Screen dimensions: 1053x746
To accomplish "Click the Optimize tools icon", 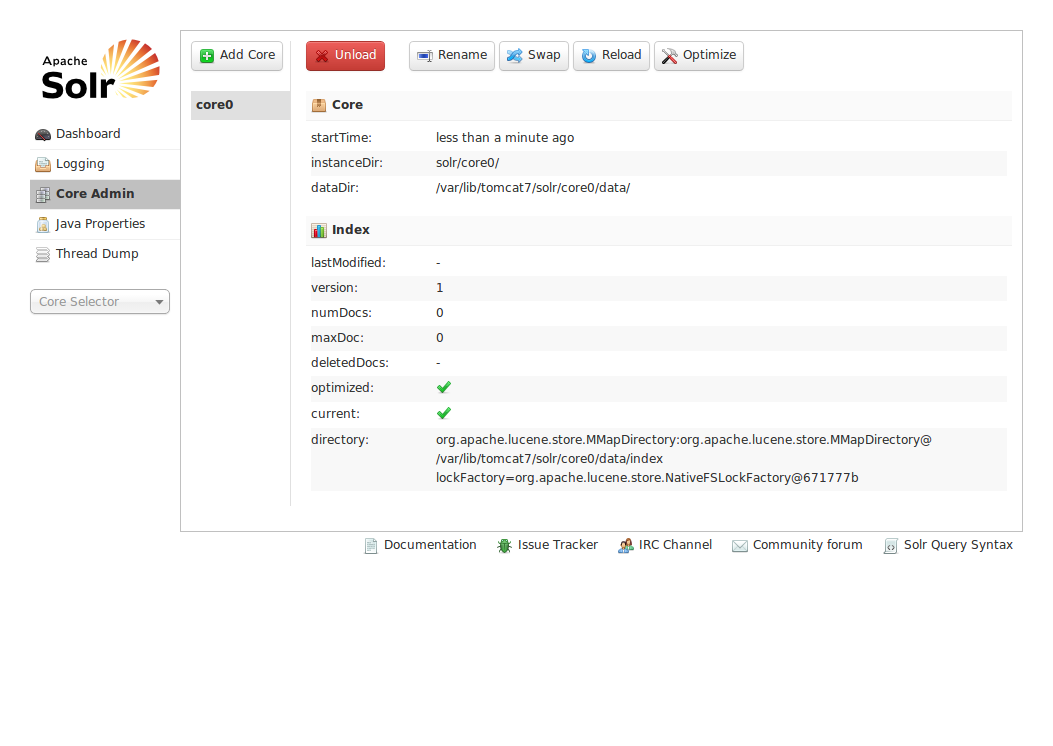I will click(669, 56).
